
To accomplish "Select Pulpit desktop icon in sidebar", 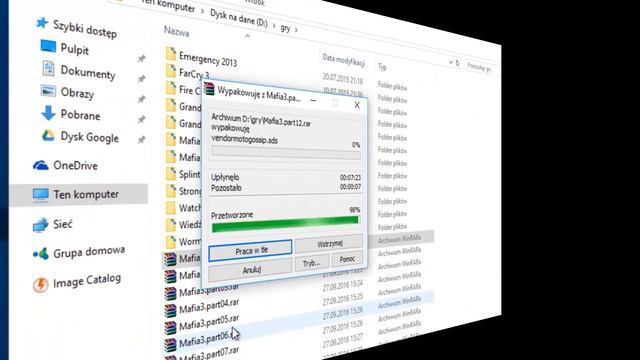I will 48,46.
